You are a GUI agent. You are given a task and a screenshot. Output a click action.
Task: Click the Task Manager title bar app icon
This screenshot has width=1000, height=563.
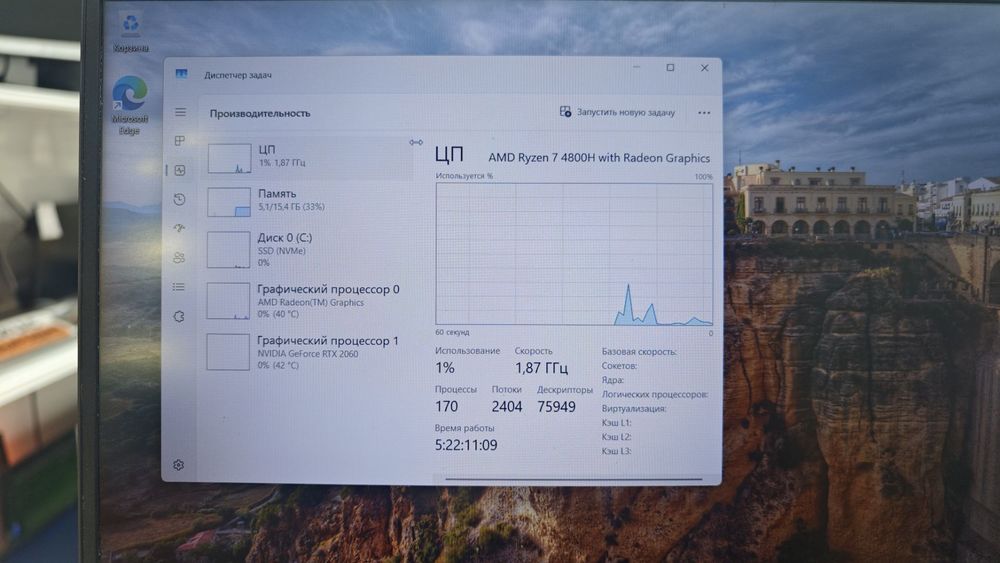[181, 74]
